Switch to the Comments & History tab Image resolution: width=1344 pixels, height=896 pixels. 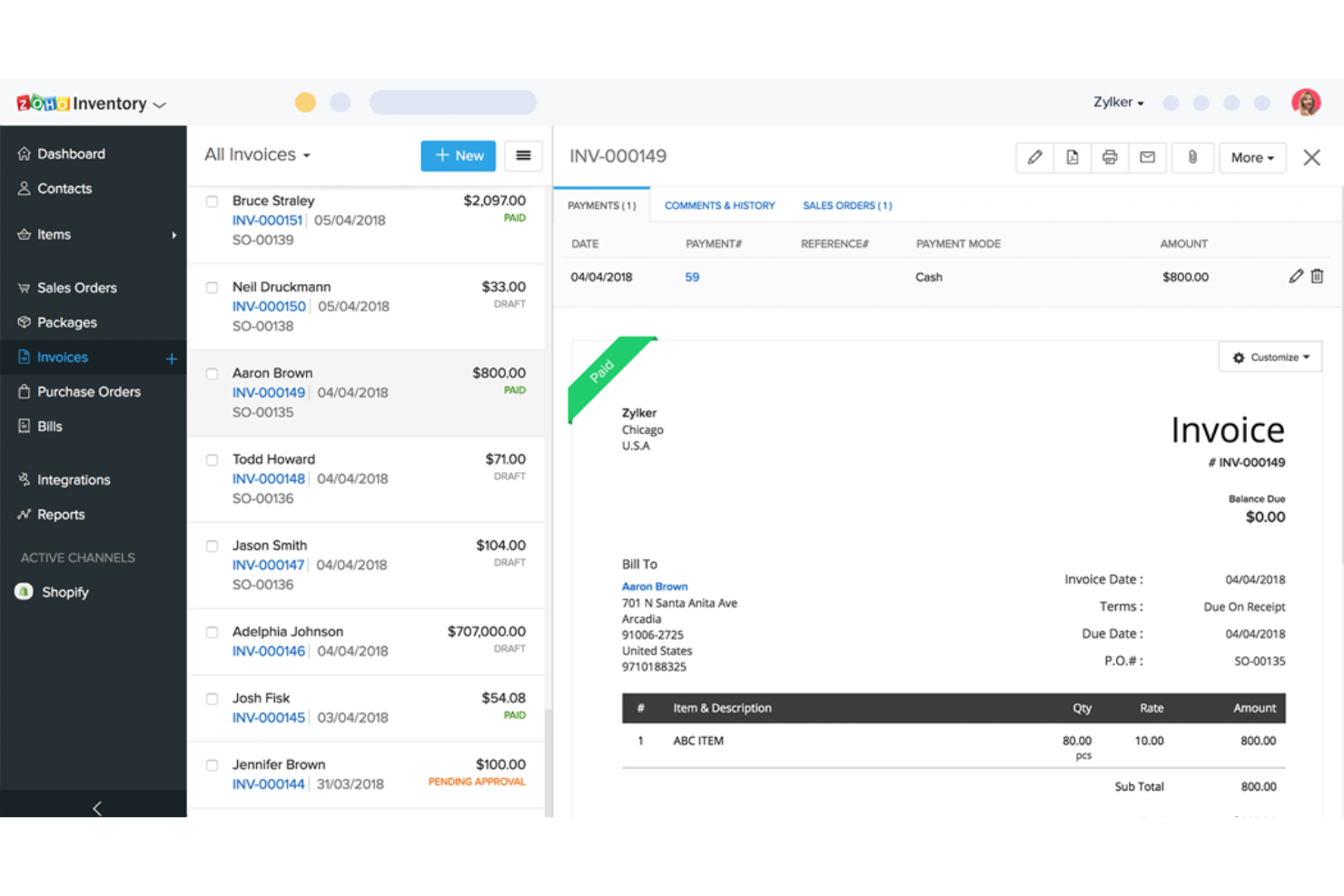pyautogui.click(x=719, y=205)
